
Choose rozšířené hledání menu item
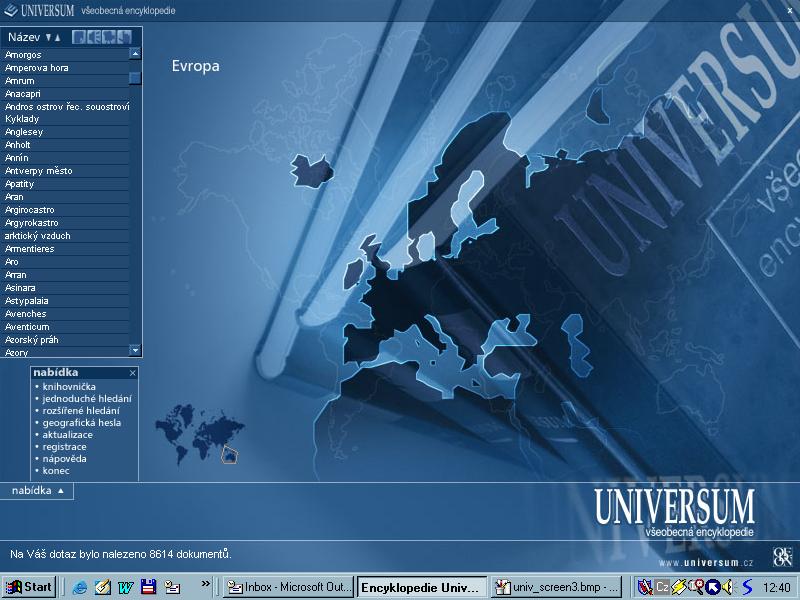point(81,411)
